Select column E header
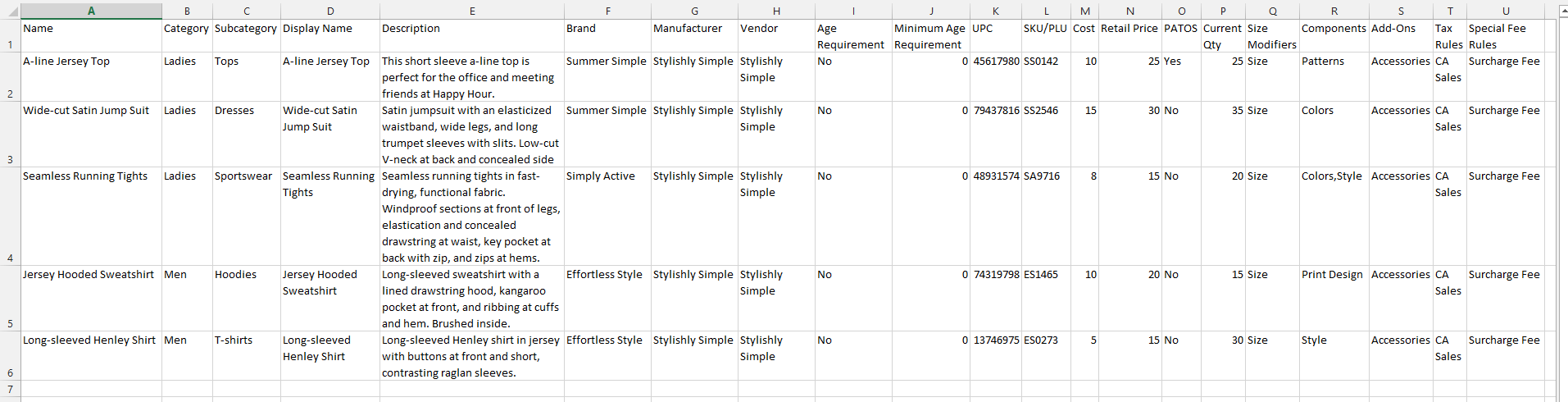 tap(472, 11)
